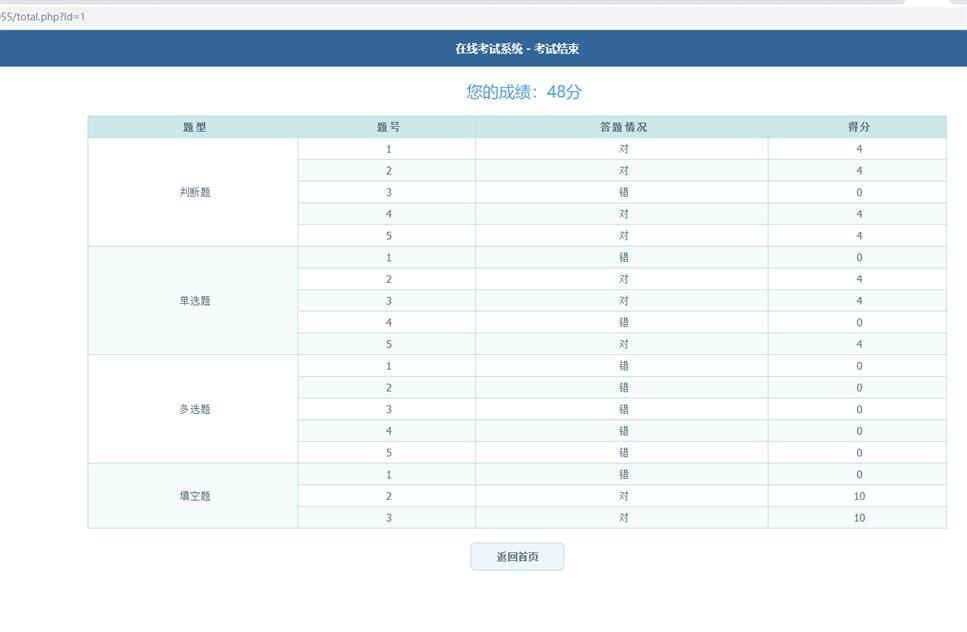Click score 4 for 判断题 question 1

coord(859,149)
